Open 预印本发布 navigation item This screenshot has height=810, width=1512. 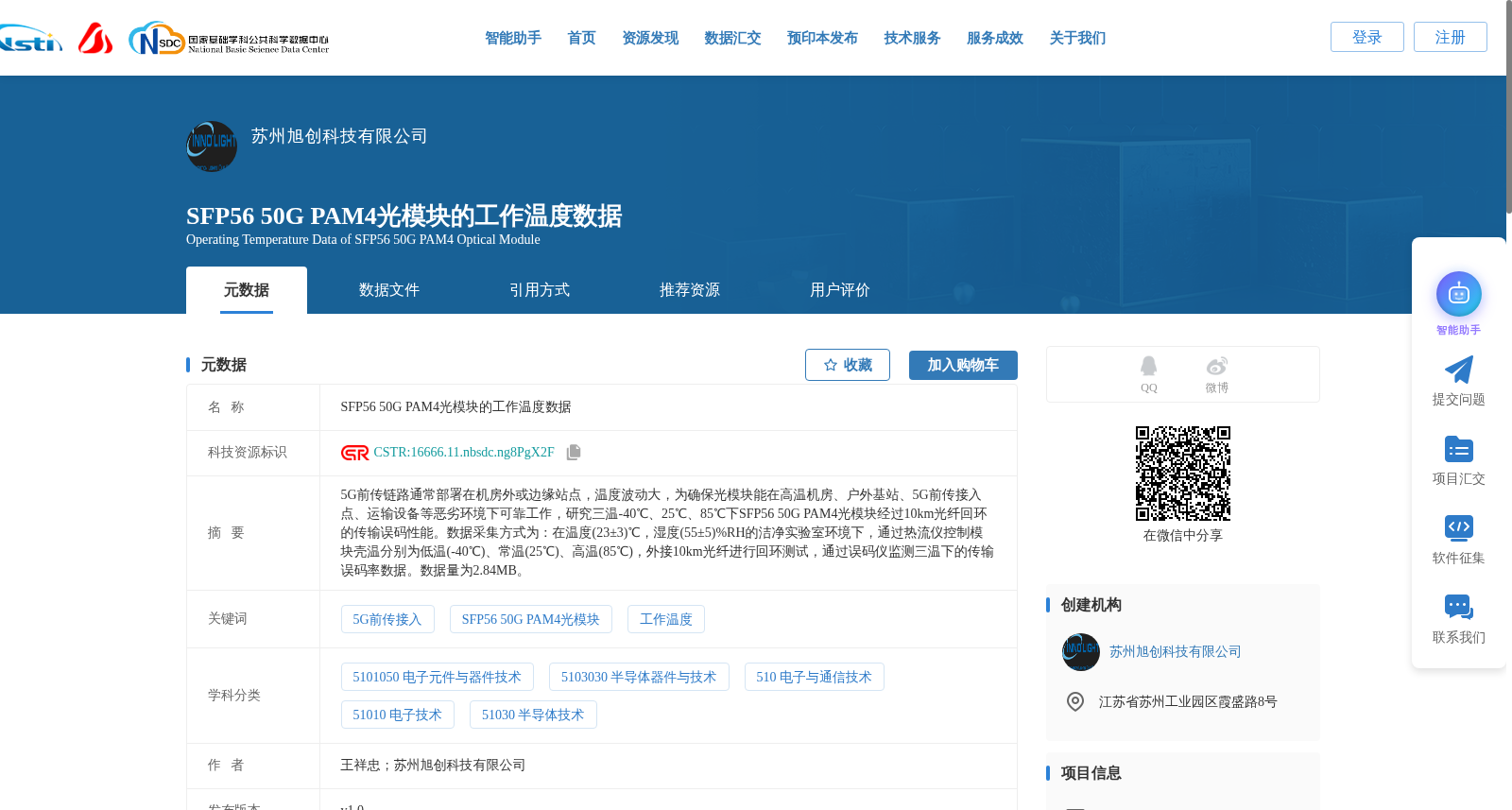[x=822, y=38]
